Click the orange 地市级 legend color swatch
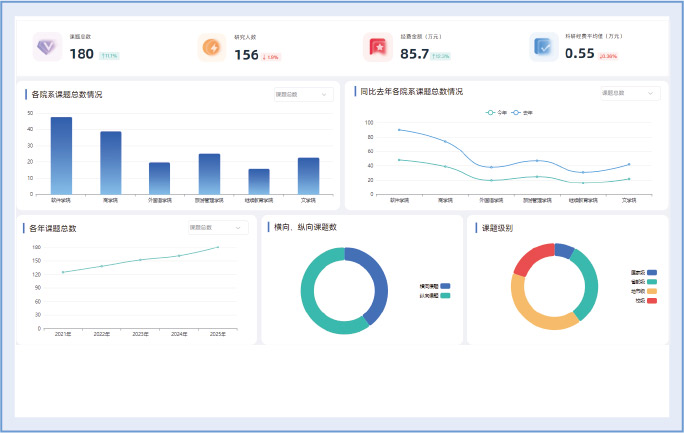This screenshot has height=433, width=684. coord(652,291)
